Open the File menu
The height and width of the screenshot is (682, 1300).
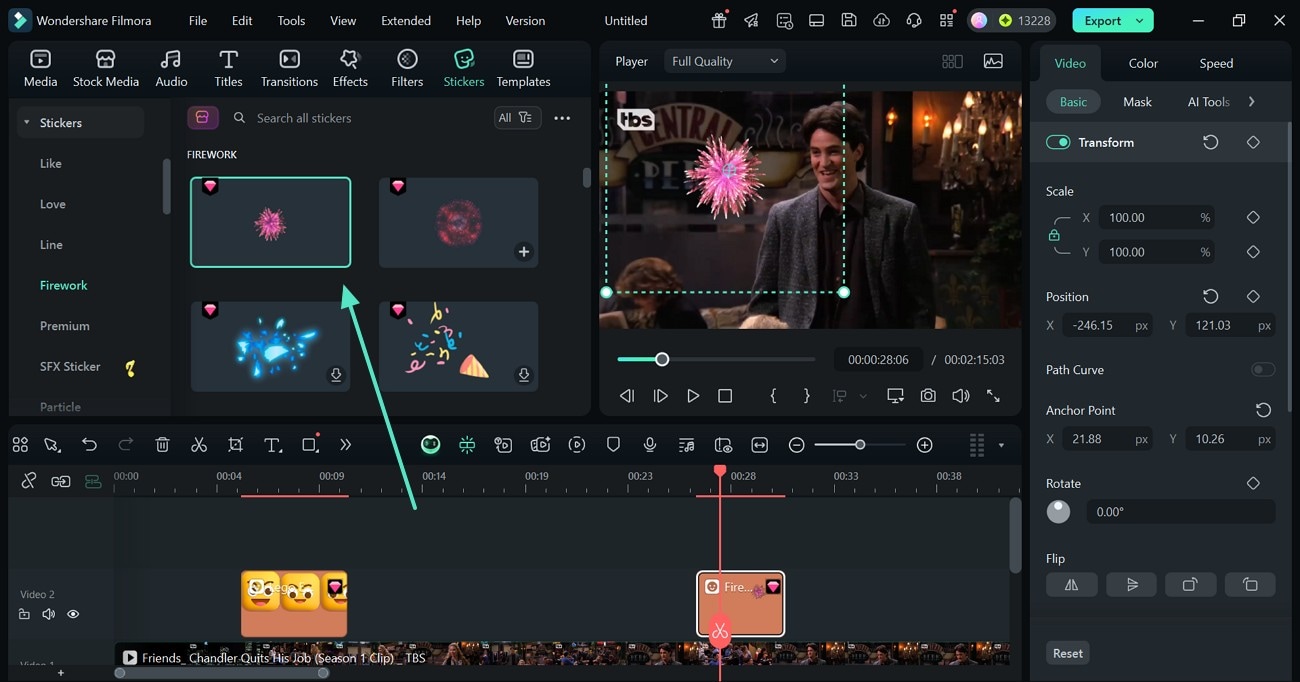198,20
